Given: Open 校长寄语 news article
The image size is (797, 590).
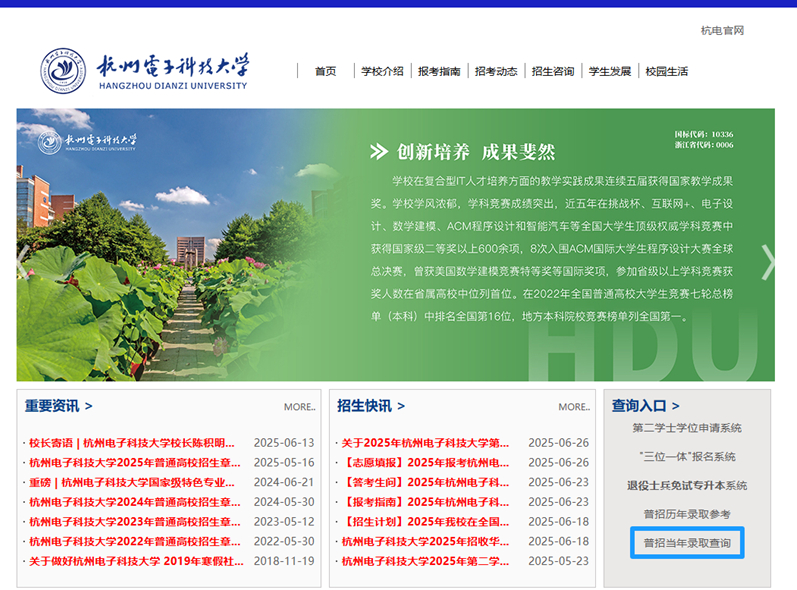Looking at the screenshot, I should point(132,443).
